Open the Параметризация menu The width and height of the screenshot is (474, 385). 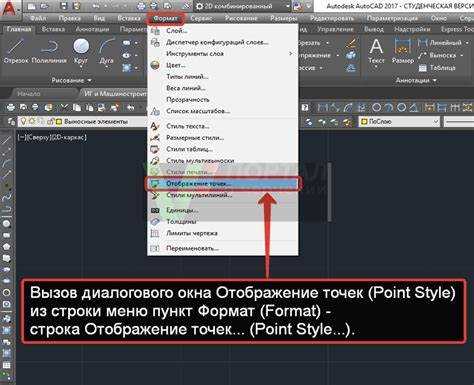(x=391, y=19)
